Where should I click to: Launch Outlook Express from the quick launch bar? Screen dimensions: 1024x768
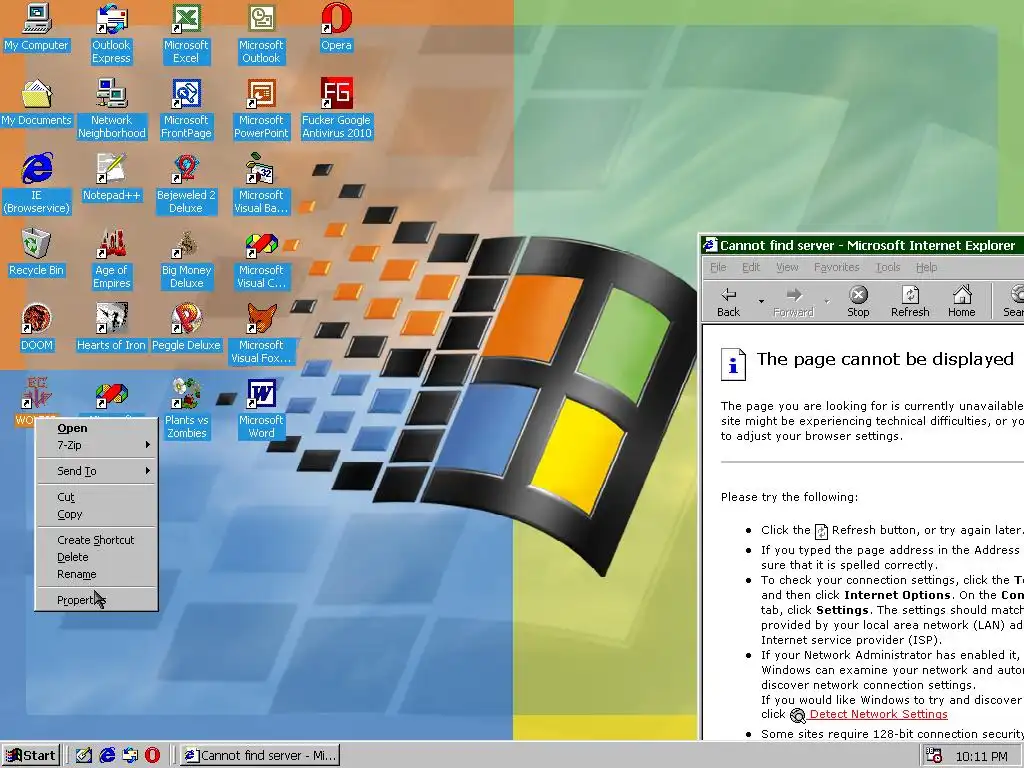point(130,756)
